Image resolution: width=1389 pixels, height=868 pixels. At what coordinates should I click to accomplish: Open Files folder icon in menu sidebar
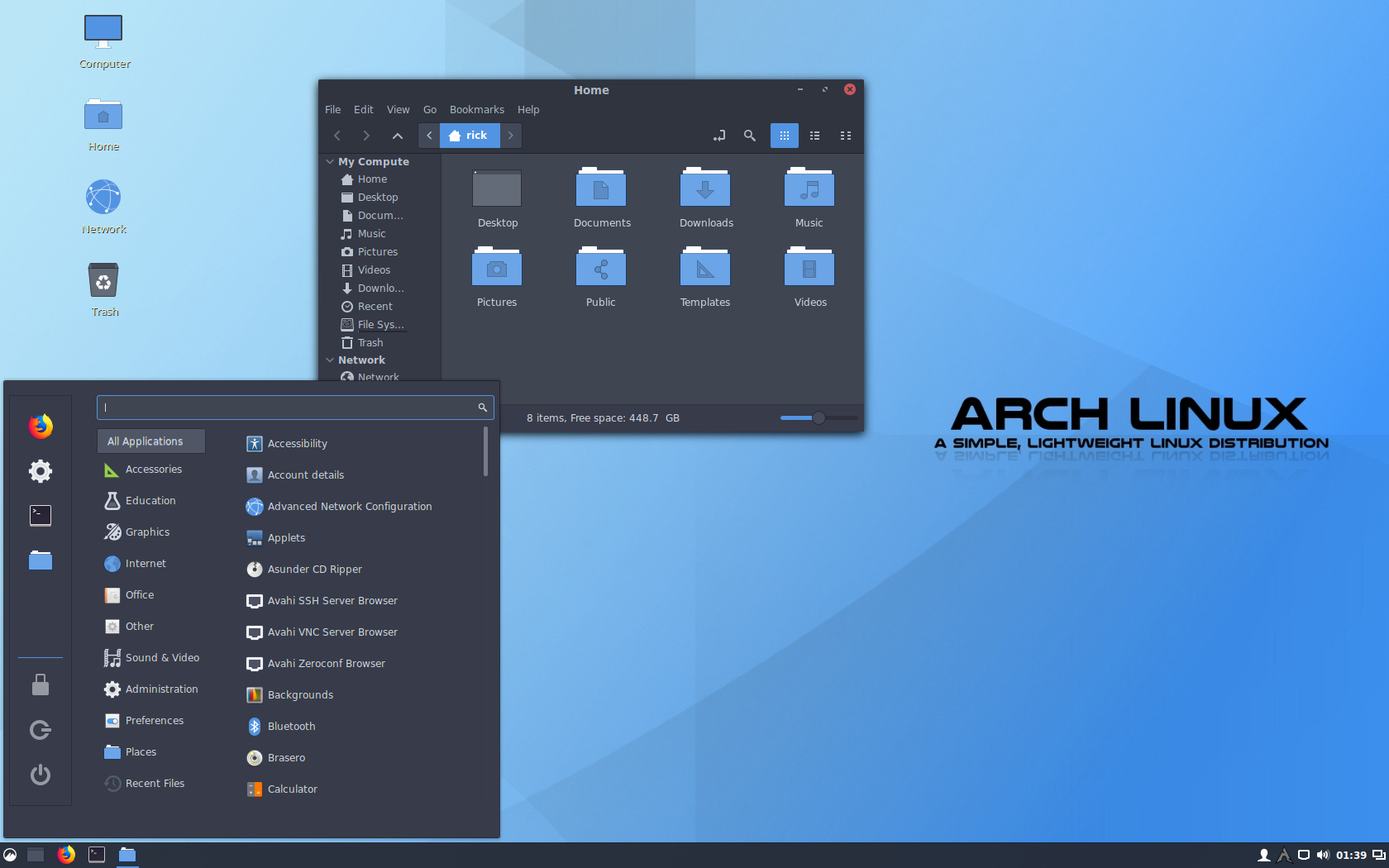41,560
